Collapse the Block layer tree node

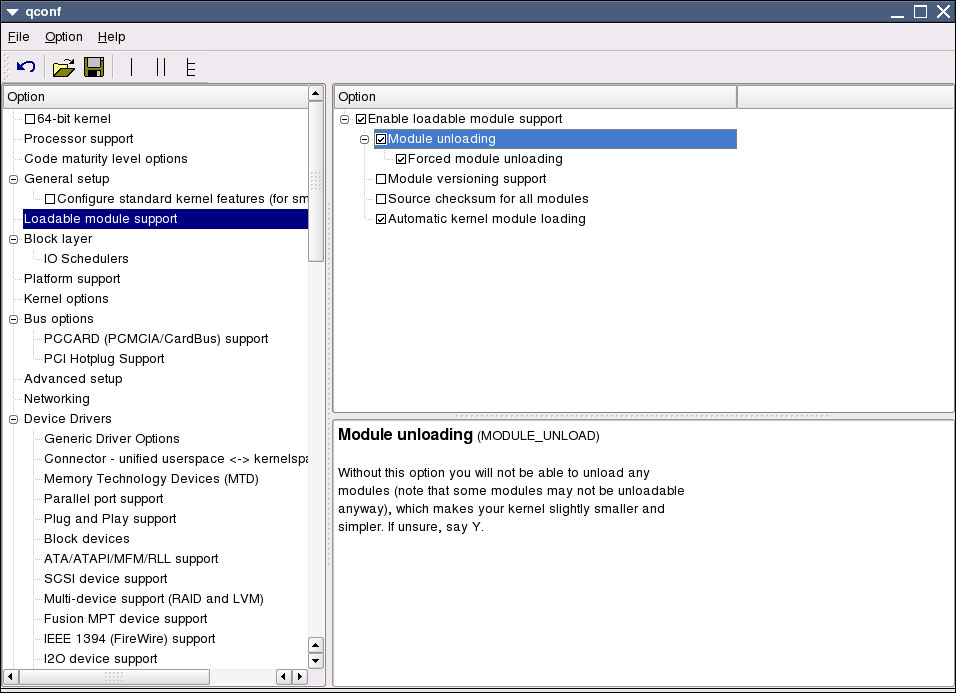coord(13,239)
